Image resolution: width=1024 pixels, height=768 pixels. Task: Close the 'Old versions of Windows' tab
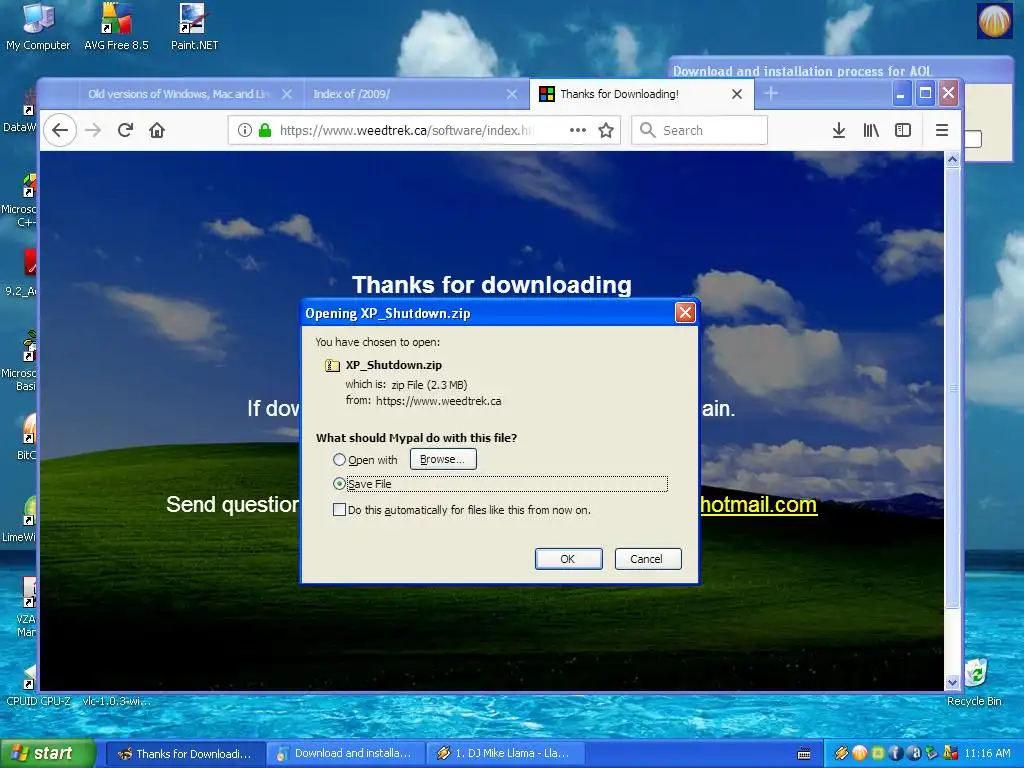point(287,94)
